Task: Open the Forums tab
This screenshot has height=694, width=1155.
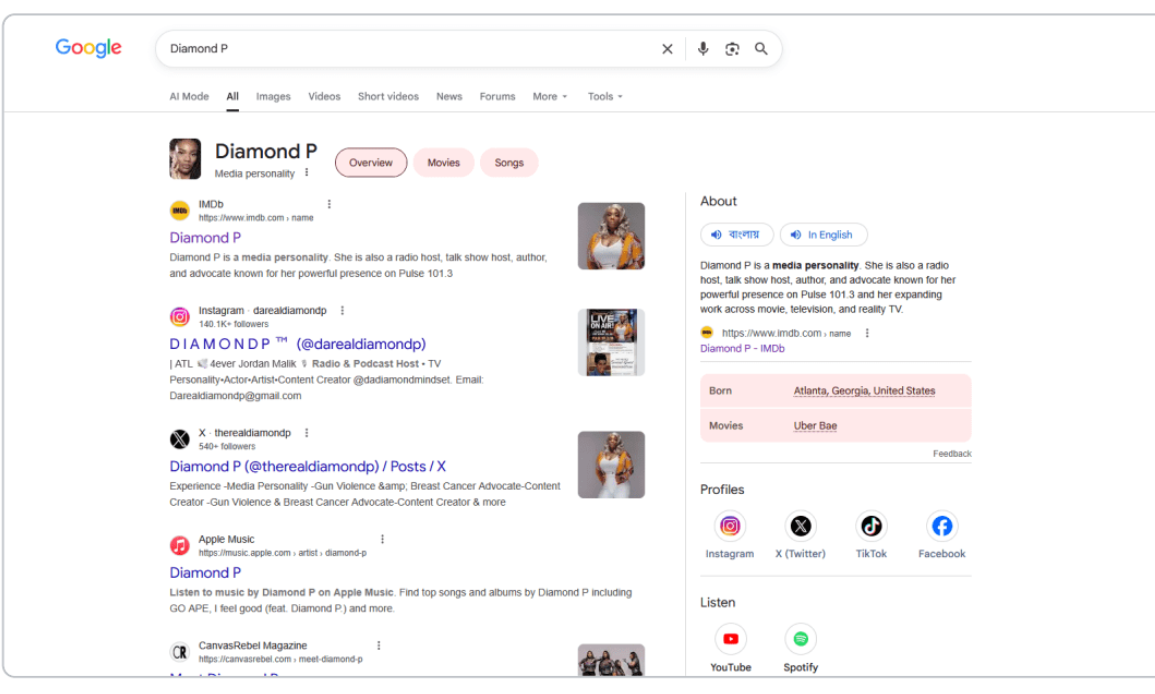Action: (497, 97)
